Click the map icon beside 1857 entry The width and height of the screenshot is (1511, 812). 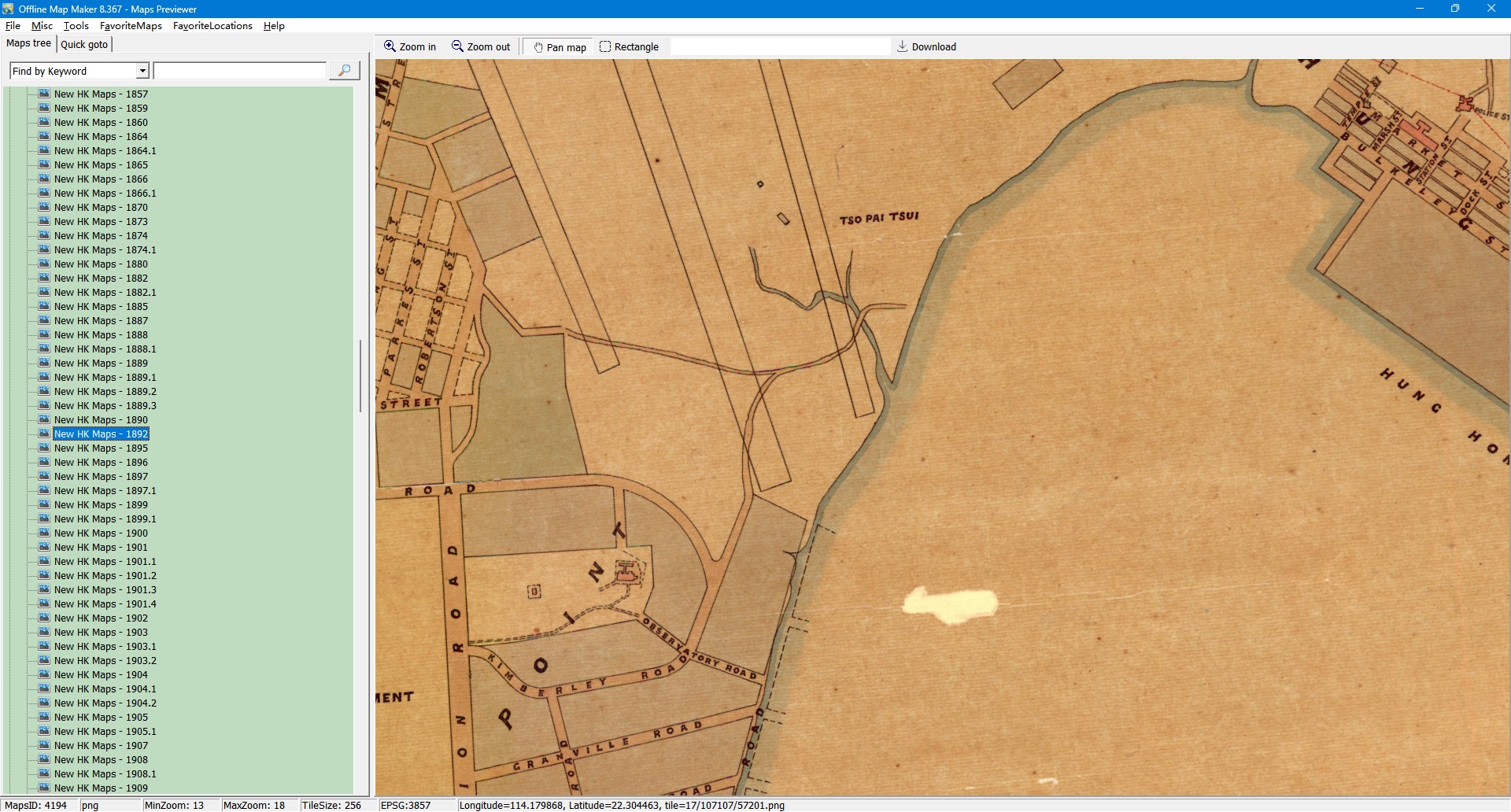(x=44, y=94)
